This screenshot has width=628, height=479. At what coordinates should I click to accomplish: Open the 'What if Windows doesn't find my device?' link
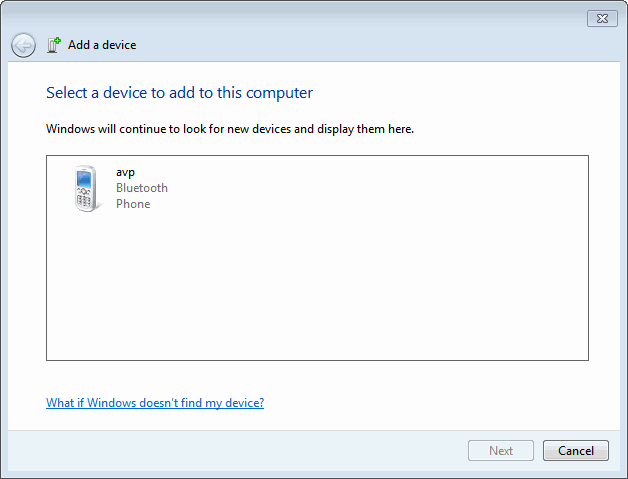[155, 403]
